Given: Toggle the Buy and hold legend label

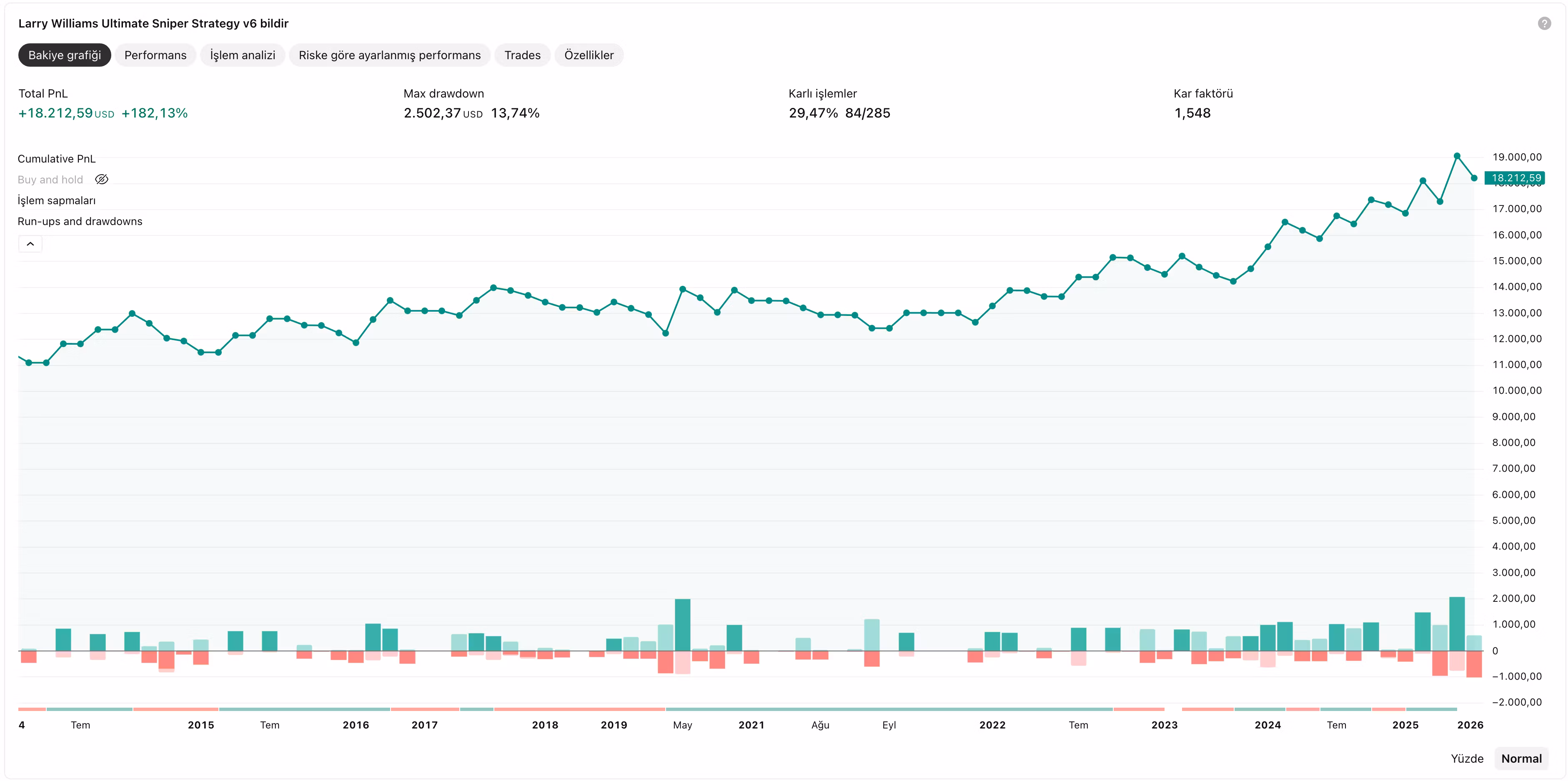Looking at the screenshot, I should point(50,180).
